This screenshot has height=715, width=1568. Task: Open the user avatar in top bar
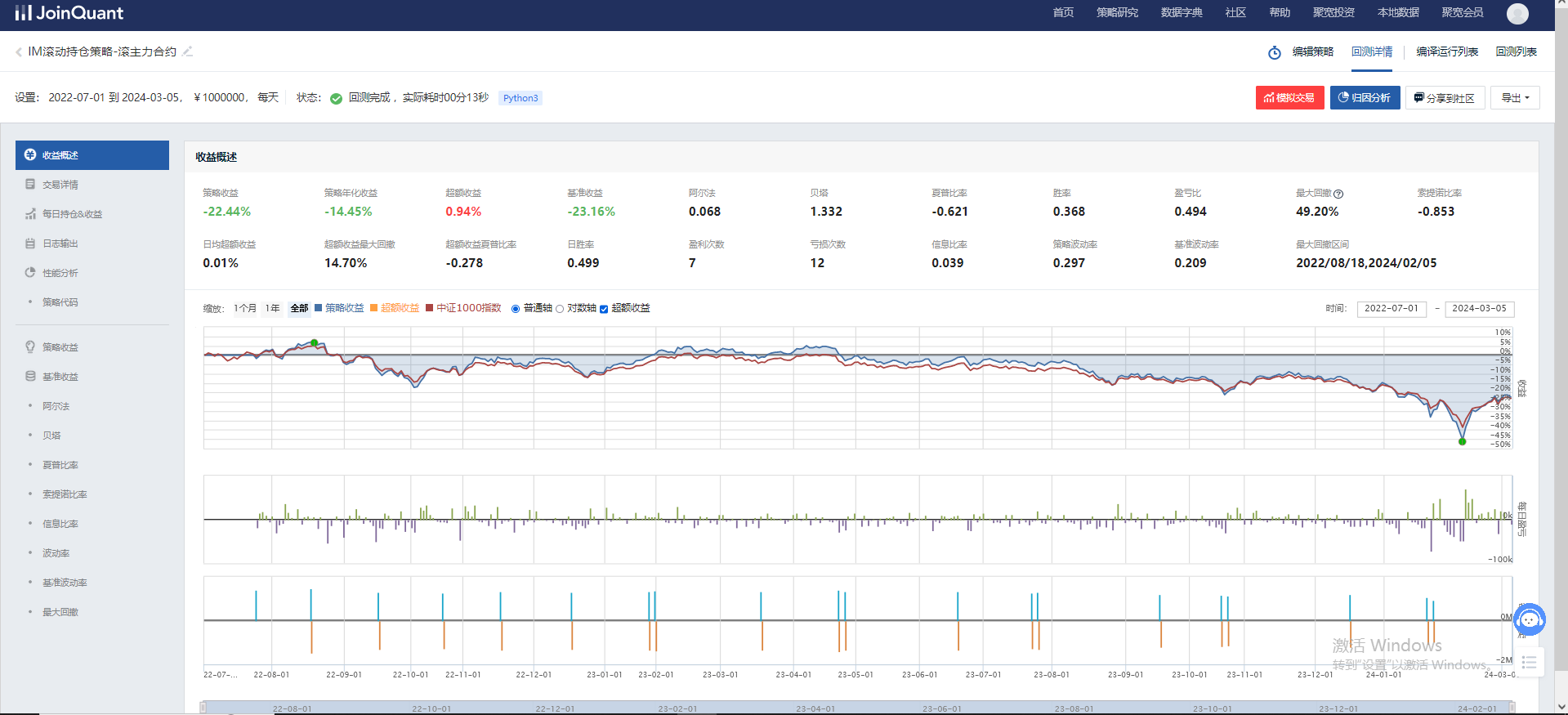pyautogui.click(x=1517, y=13)
